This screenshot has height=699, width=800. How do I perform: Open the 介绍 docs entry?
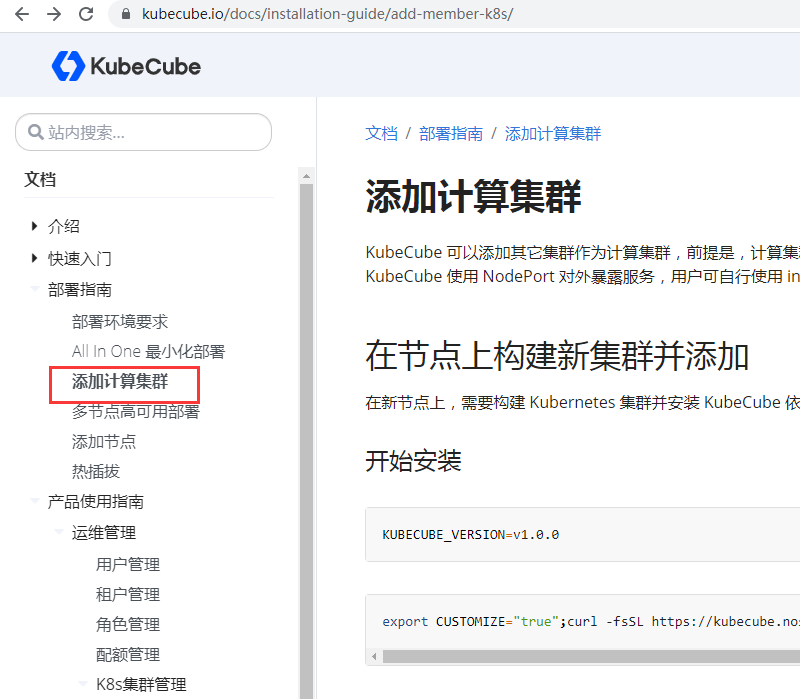click(64, 227)
